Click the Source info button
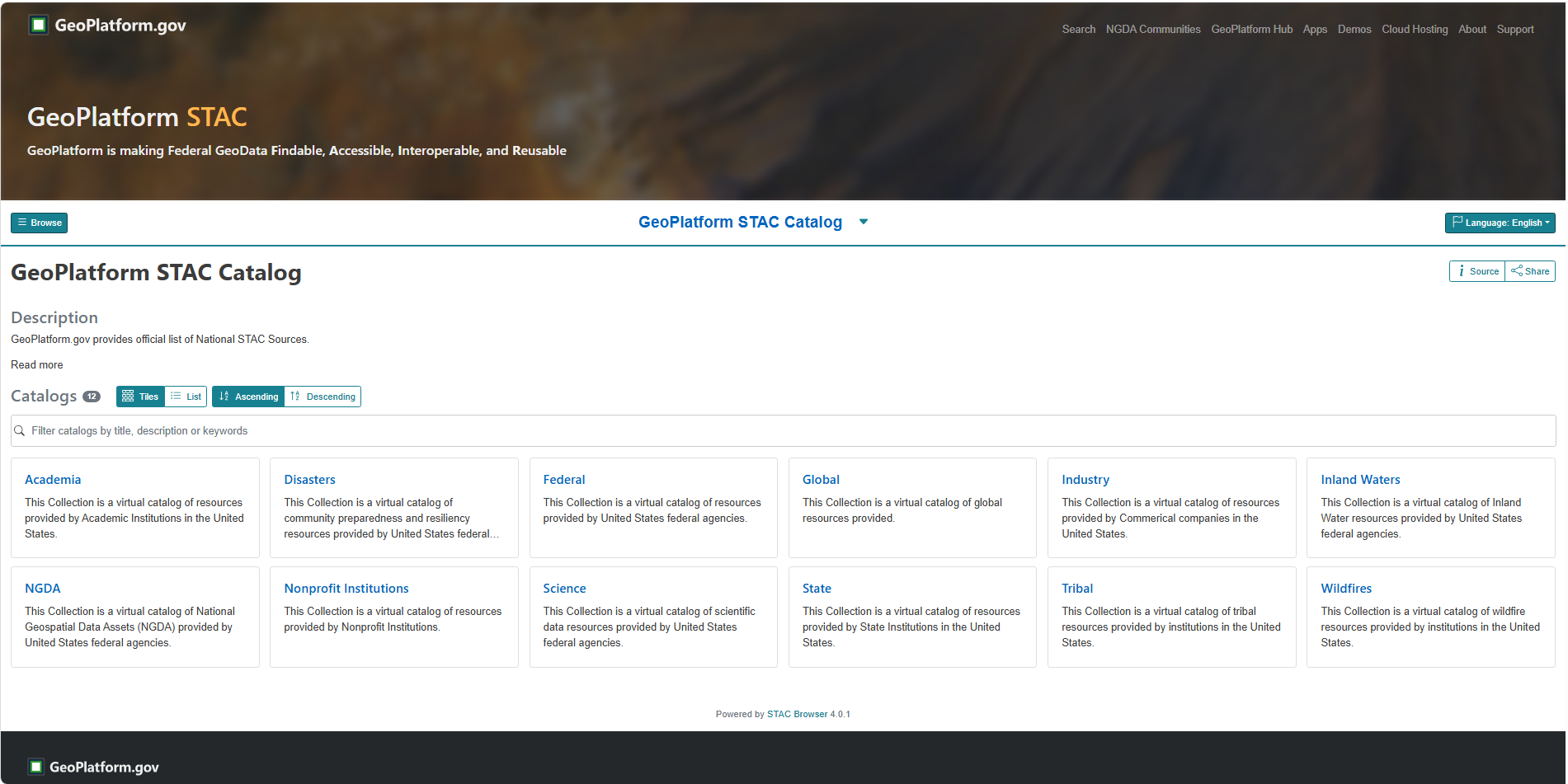Viewport: 1568px width, 784px height. pyautogui.click(x=1477, y=271)
